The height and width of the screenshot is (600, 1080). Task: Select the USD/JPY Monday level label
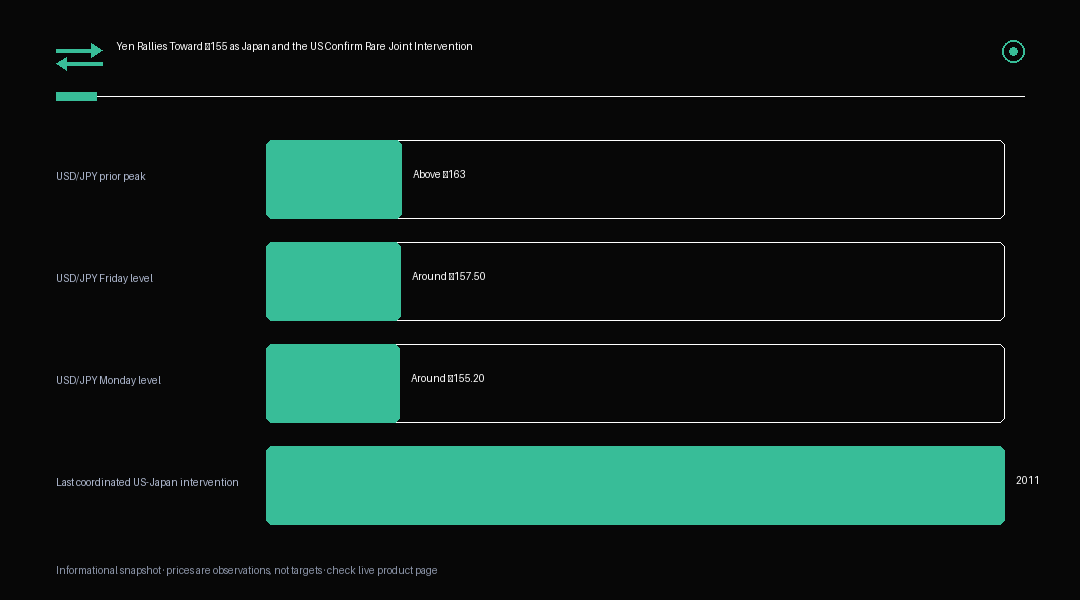108,380
